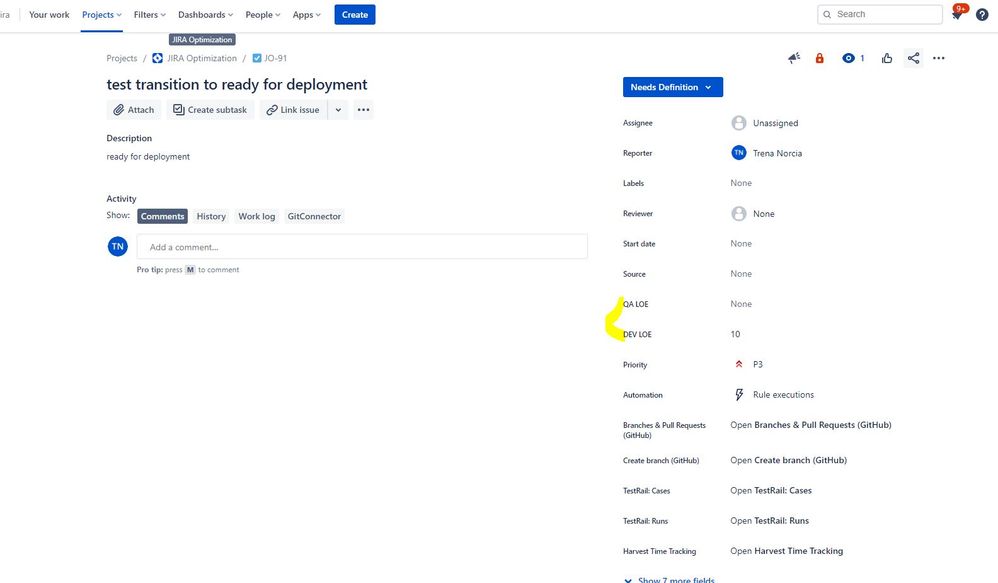The image size is (998, 583).
Task: Open the Projects menu
Action: tap(102, 15)
